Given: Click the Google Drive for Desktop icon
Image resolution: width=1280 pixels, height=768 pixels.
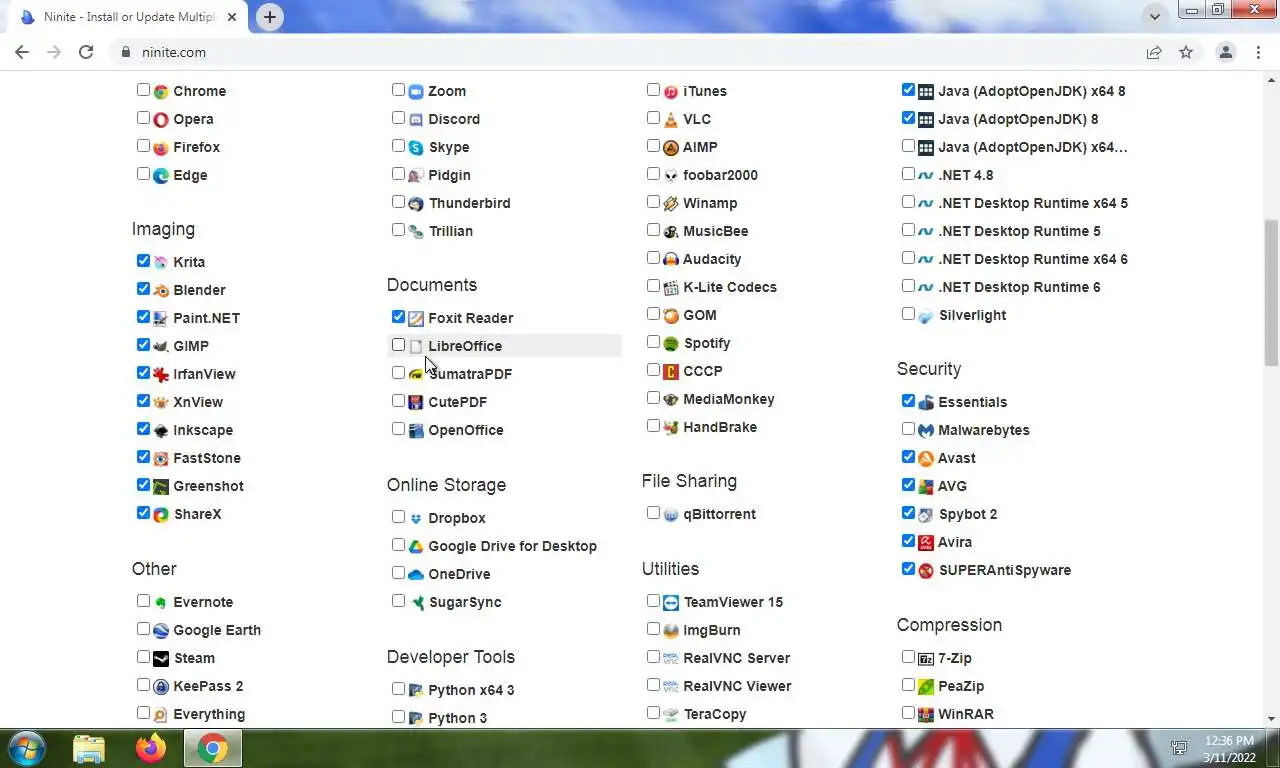Looking at the screenshot, I should click(416, 546).
